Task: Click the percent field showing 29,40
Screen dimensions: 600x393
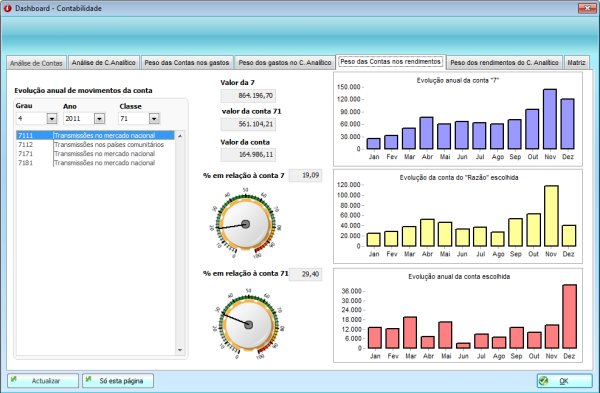Action: tap(305, 274)
